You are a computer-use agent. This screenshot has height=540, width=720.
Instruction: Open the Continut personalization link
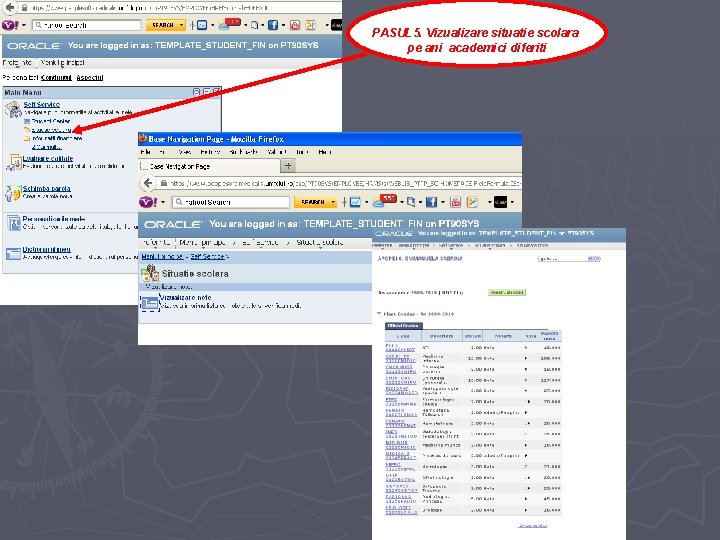point(56,77)
